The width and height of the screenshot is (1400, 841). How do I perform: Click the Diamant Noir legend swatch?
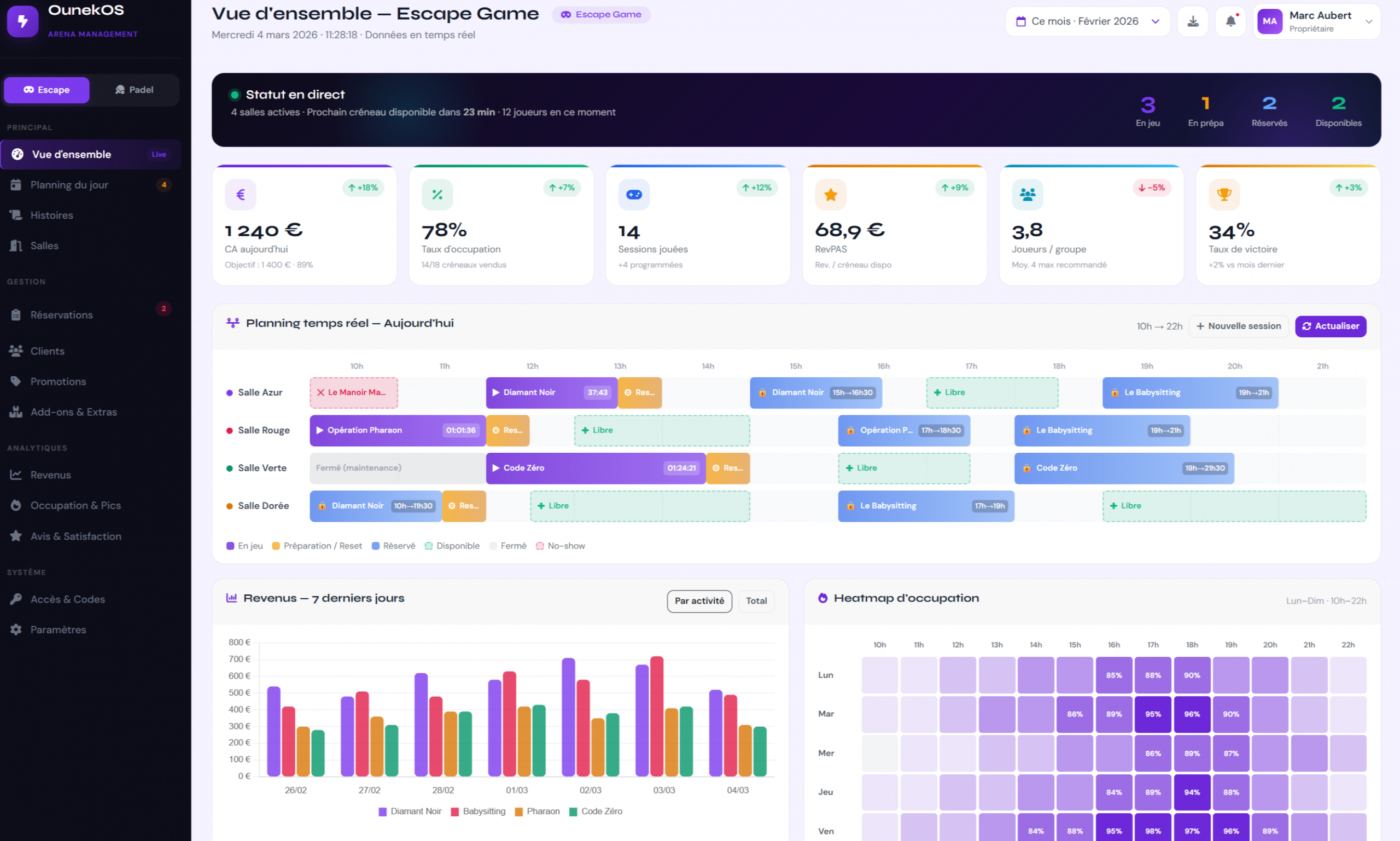[x=383, y=811]
